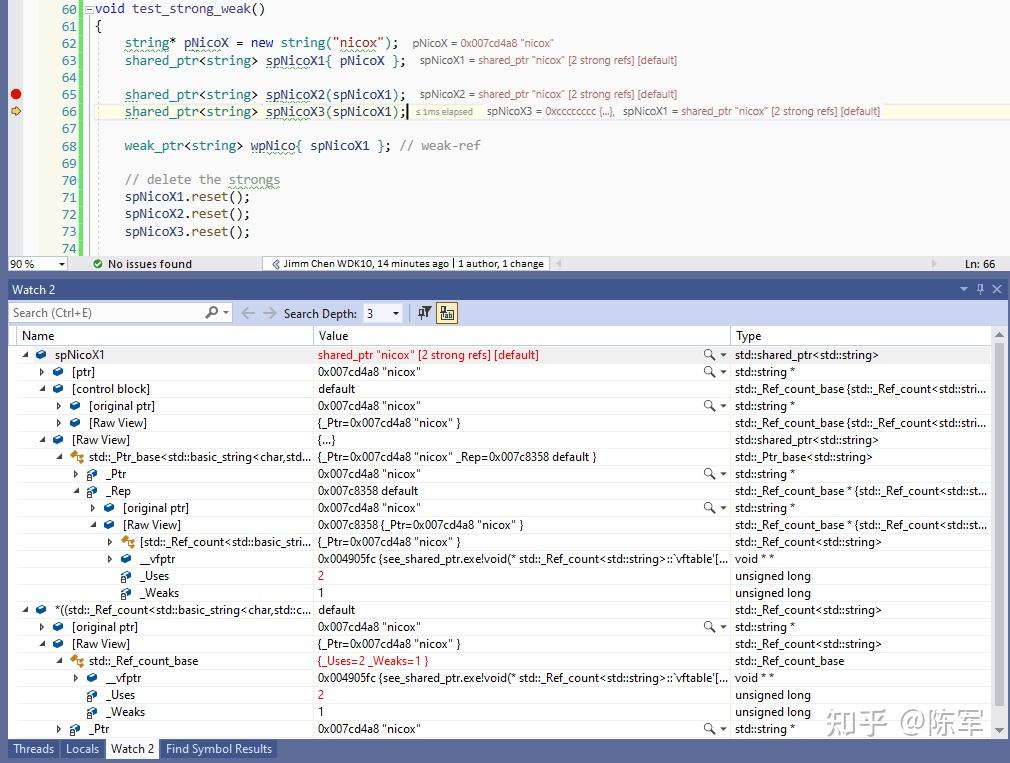Click the red breakpoint dot on line 65
The height and width of the screenshot is (763, 1010).
coord(15,93)
